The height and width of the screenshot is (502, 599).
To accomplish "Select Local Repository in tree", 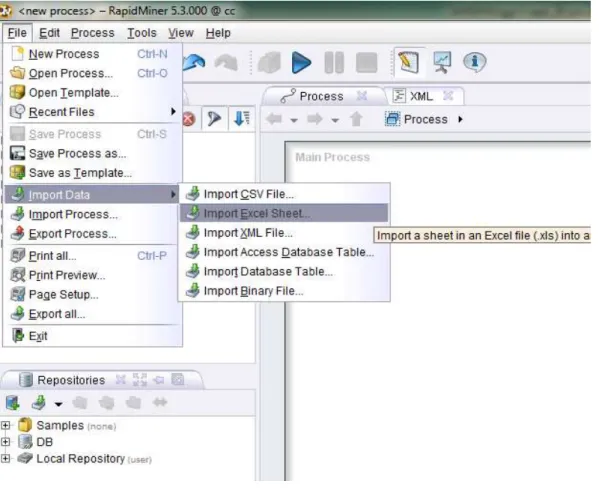I will 85,458.
